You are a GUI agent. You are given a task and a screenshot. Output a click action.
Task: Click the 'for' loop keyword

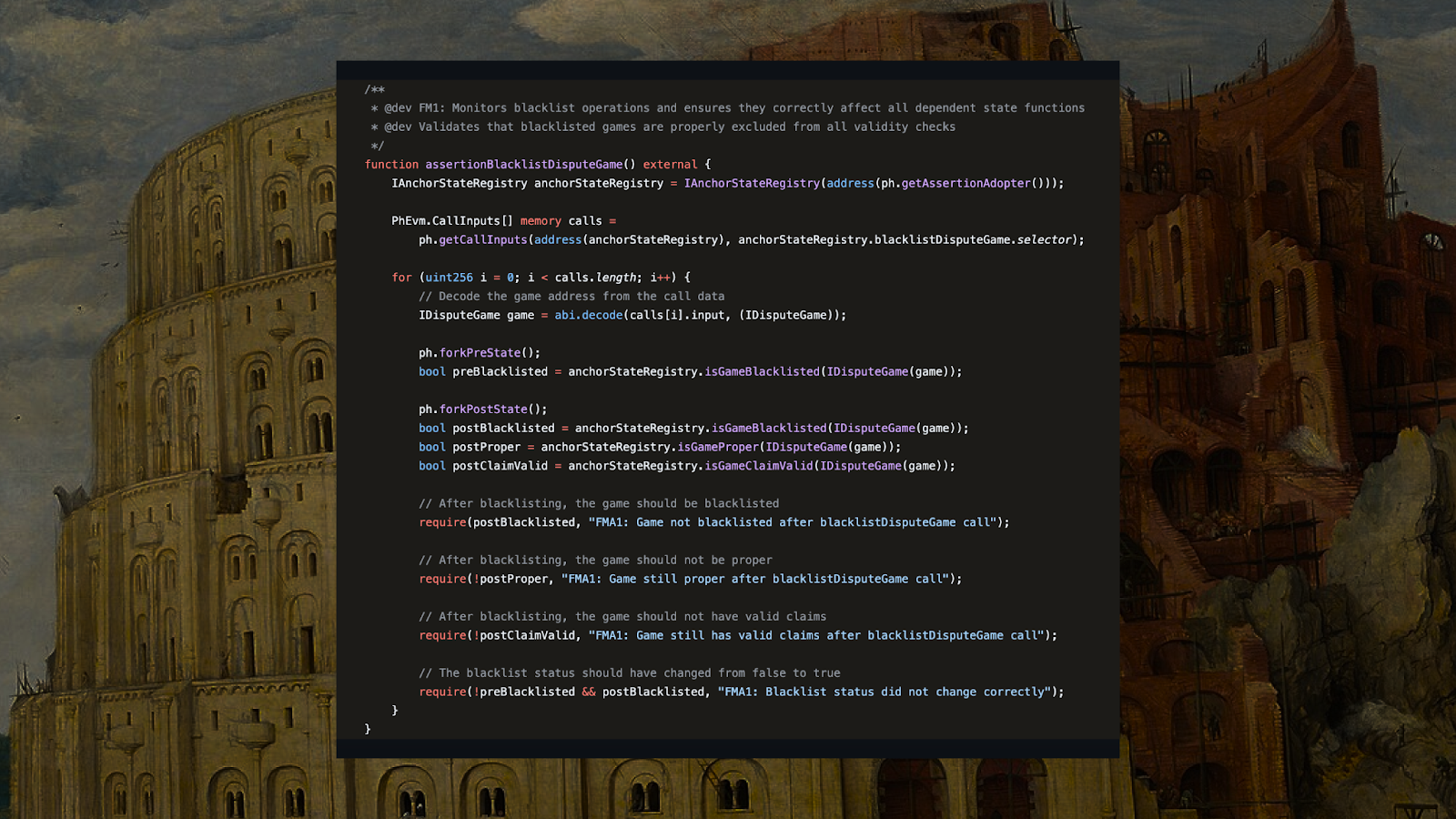coord(401,278)
